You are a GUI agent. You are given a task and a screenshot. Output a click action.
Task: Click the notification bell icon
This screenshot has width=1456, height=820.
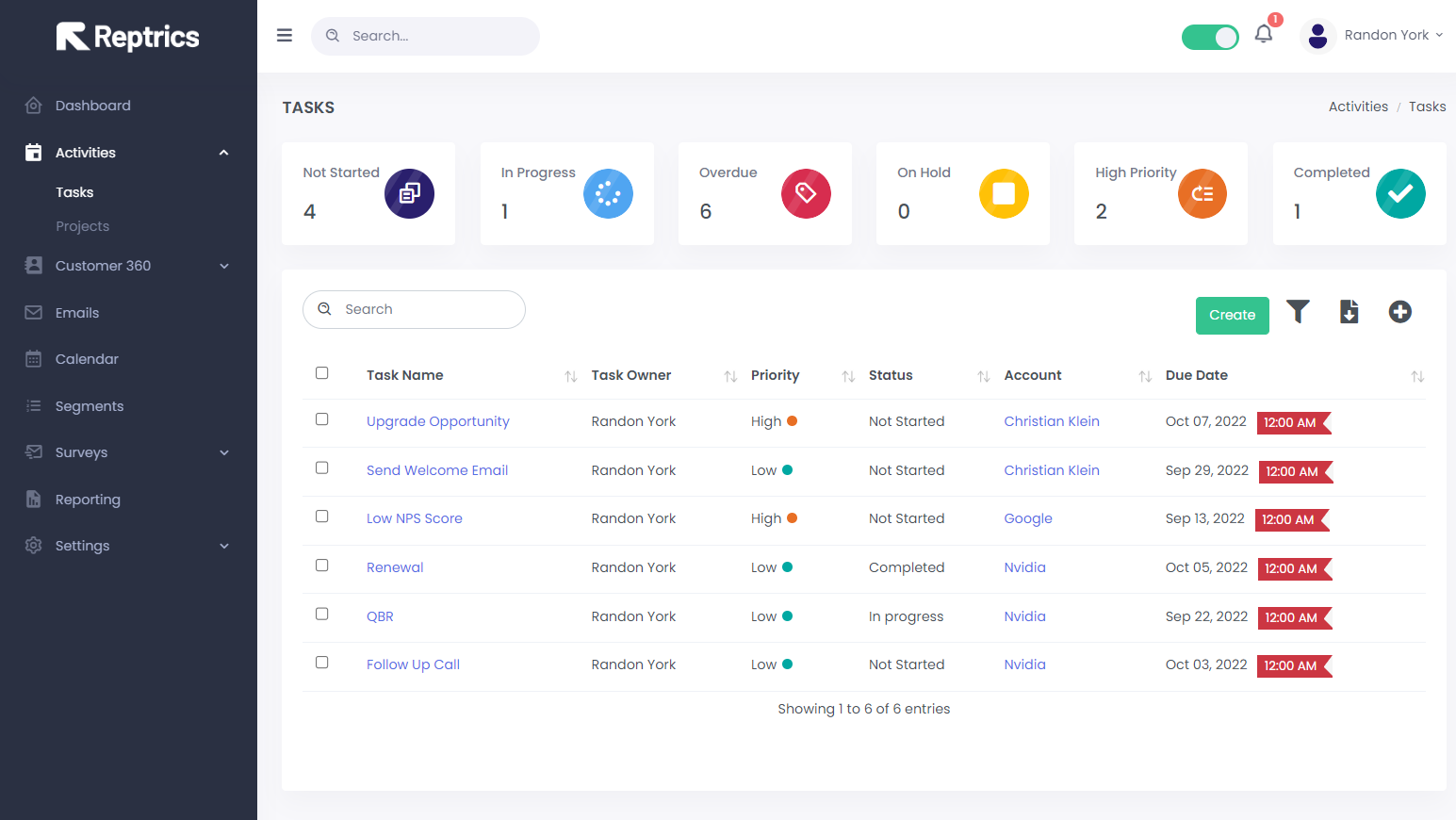[1264, 35]
